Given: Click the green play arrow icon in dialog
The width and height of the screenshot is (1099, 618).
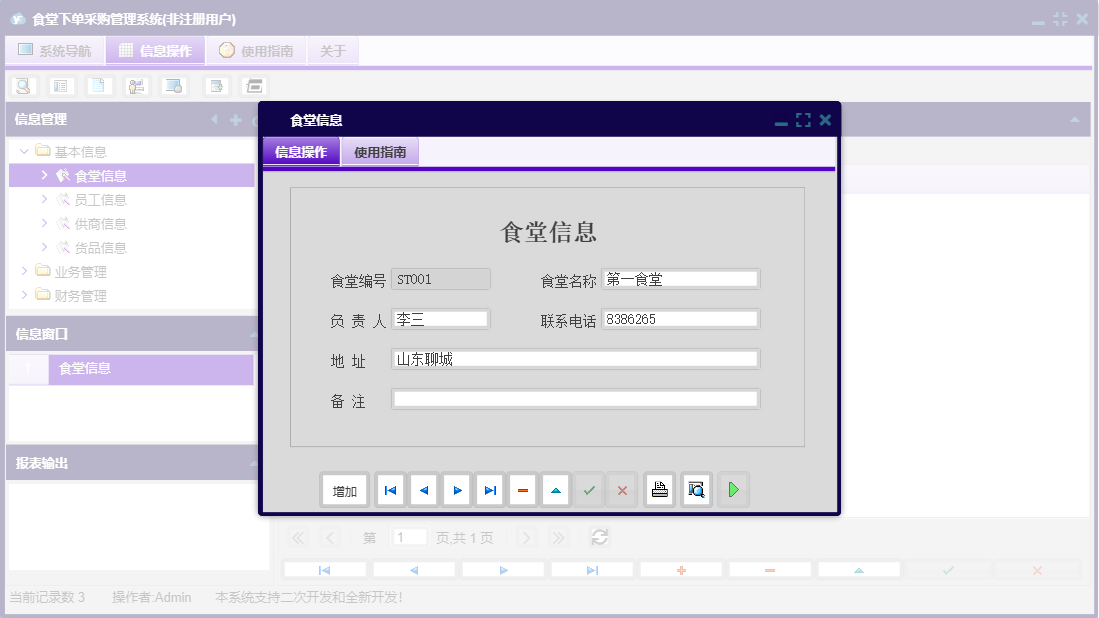Looking at the screenshot, I should 733,490.
